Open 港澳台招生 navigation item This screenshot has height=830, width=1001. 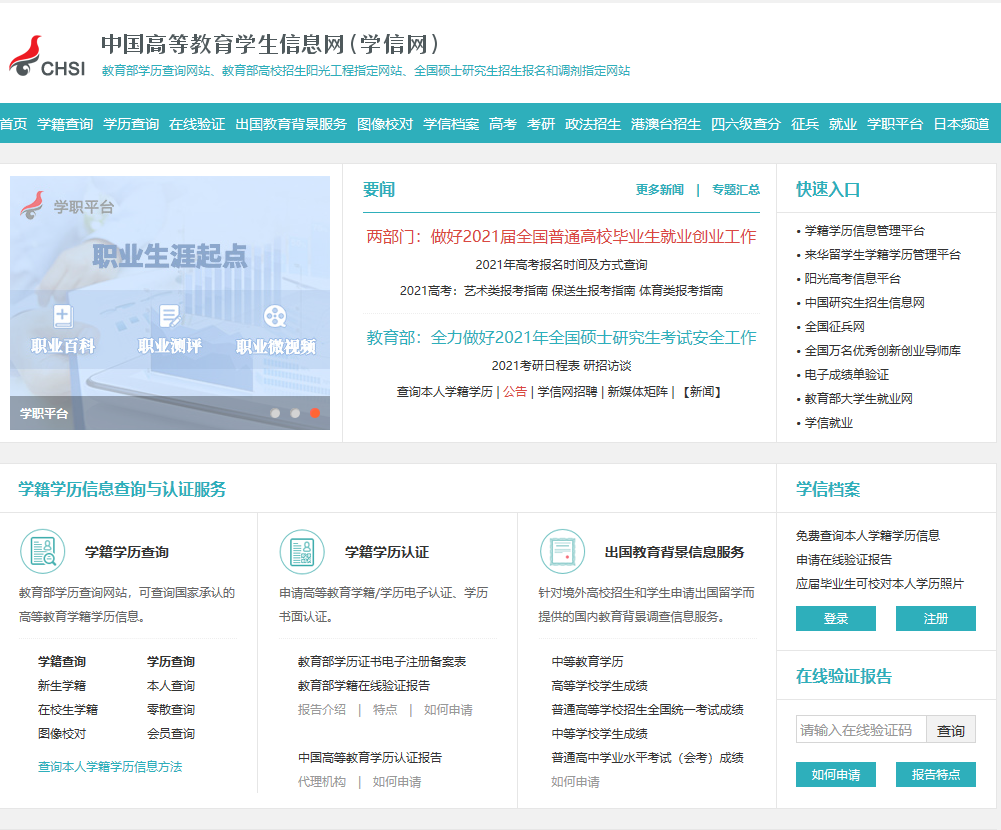click(x=666, y=124)
